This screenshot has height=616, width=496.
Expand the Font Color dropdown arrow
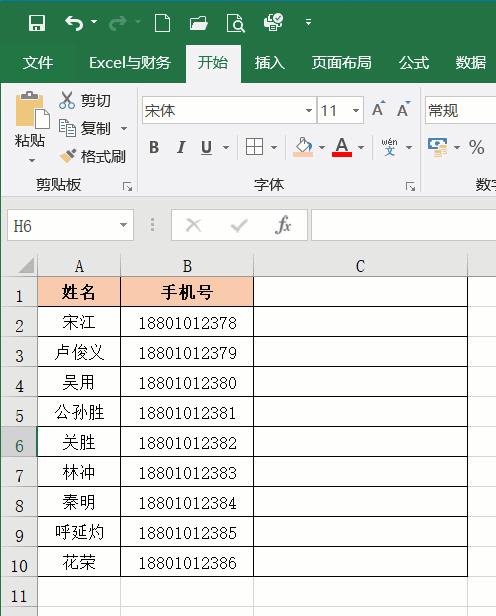click(361, 148)
